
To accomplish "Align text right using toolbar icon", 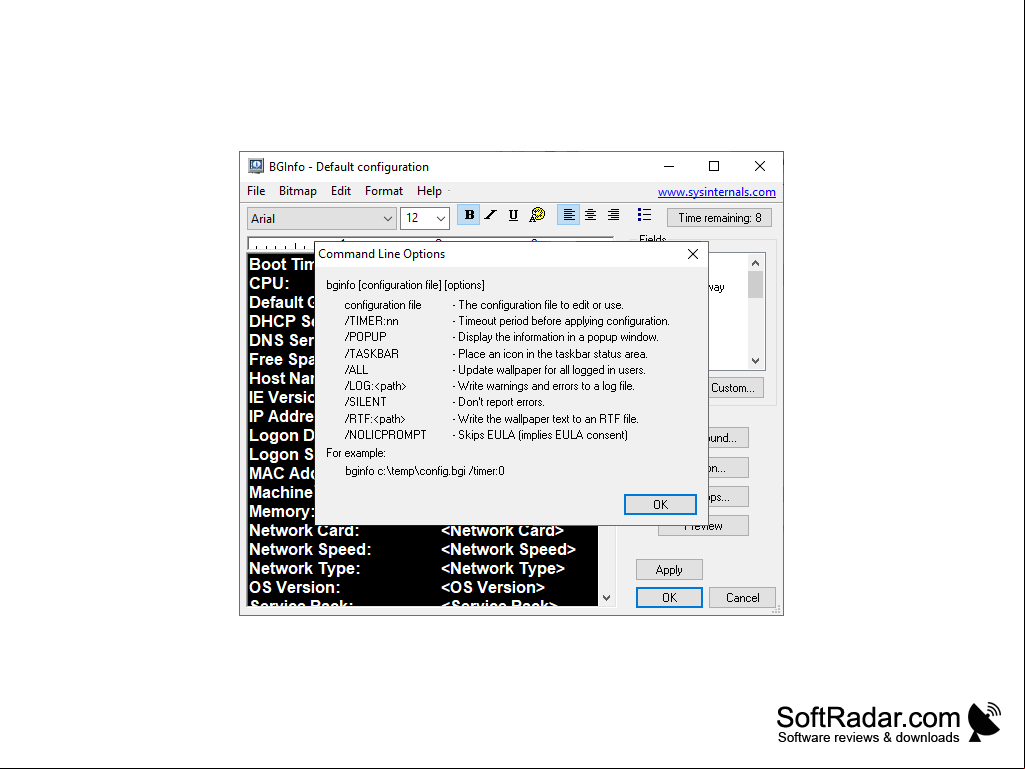I will click(x=613, y=215).
